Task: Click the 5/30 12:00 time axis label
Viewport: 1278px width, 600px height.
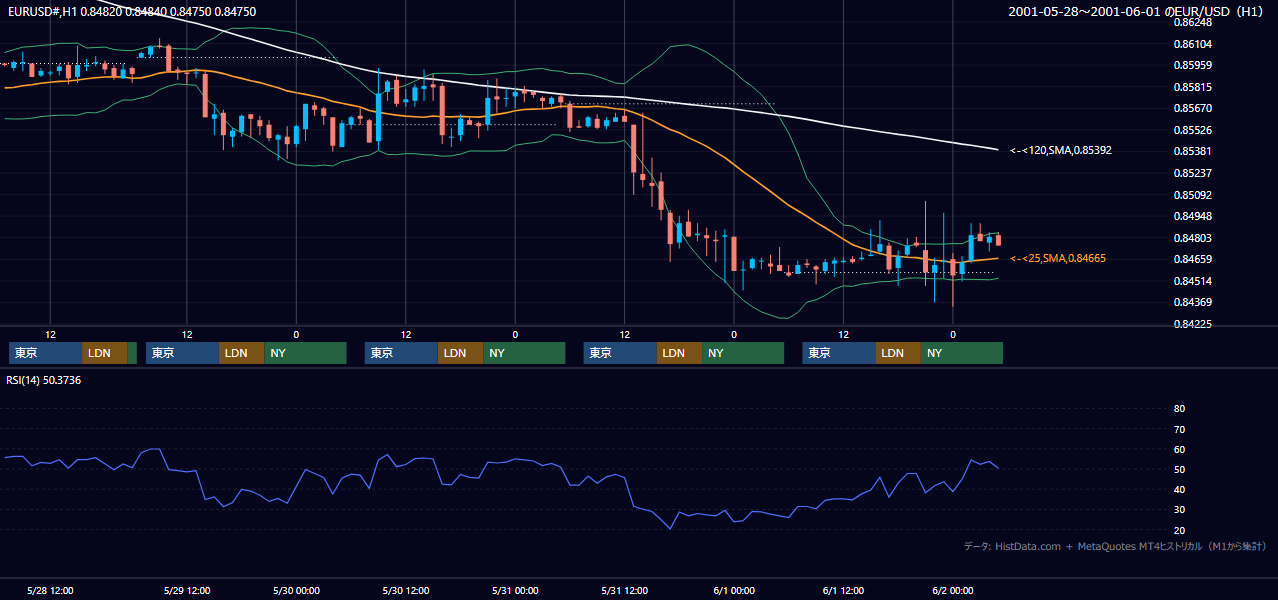Action: click(406, 591)
